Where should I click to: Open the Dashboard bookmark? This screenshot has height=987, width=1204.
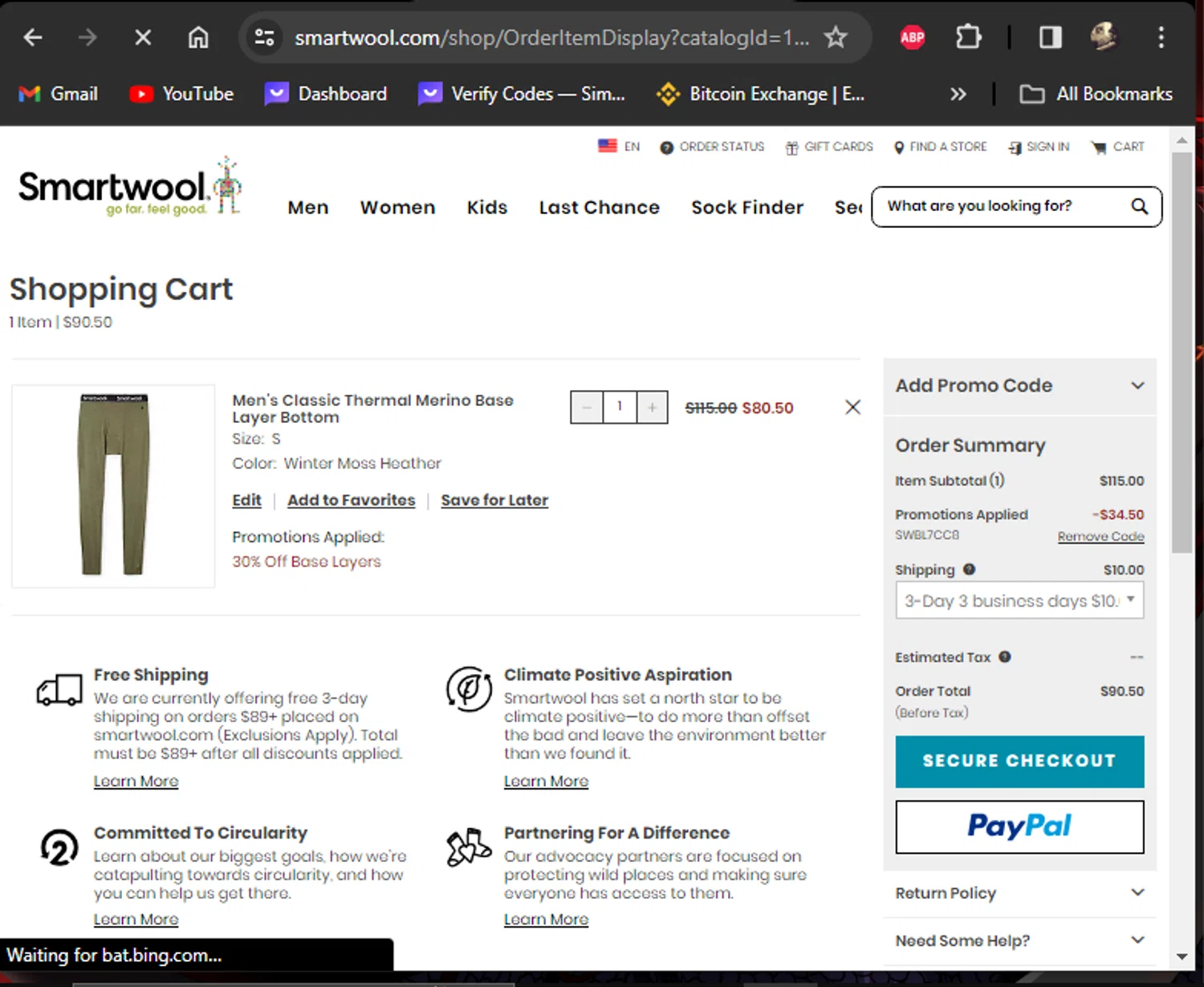coord(326,94)
